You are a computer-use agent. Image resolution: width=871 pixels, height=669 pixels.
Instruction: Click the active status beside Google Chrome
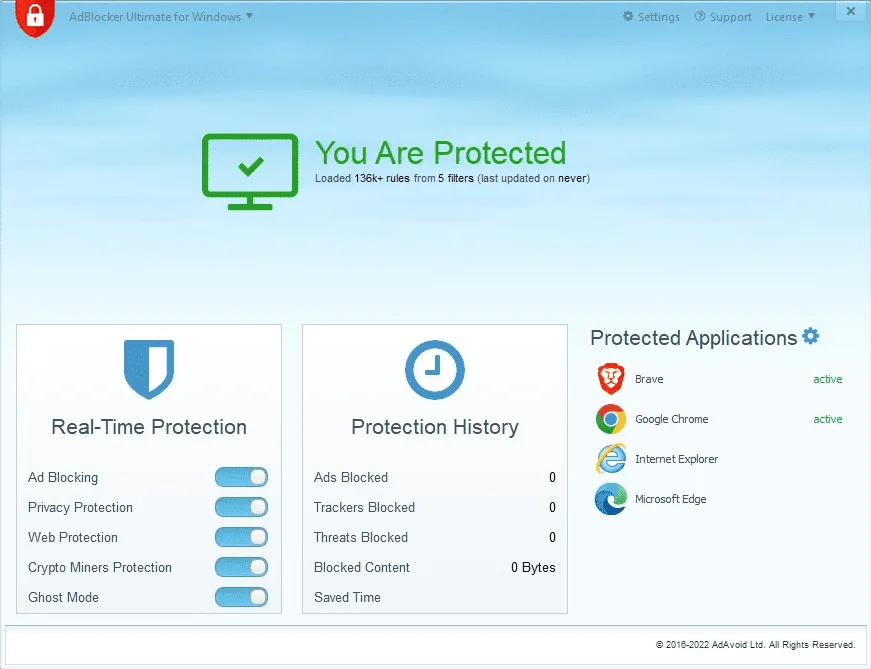click(828, 419)
